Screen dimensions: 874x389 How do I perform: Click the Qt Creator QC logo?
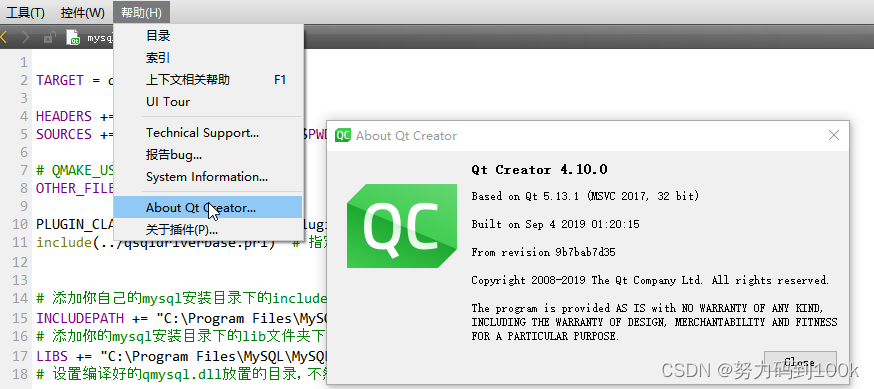pyautogui.click(x=402, y=226)
